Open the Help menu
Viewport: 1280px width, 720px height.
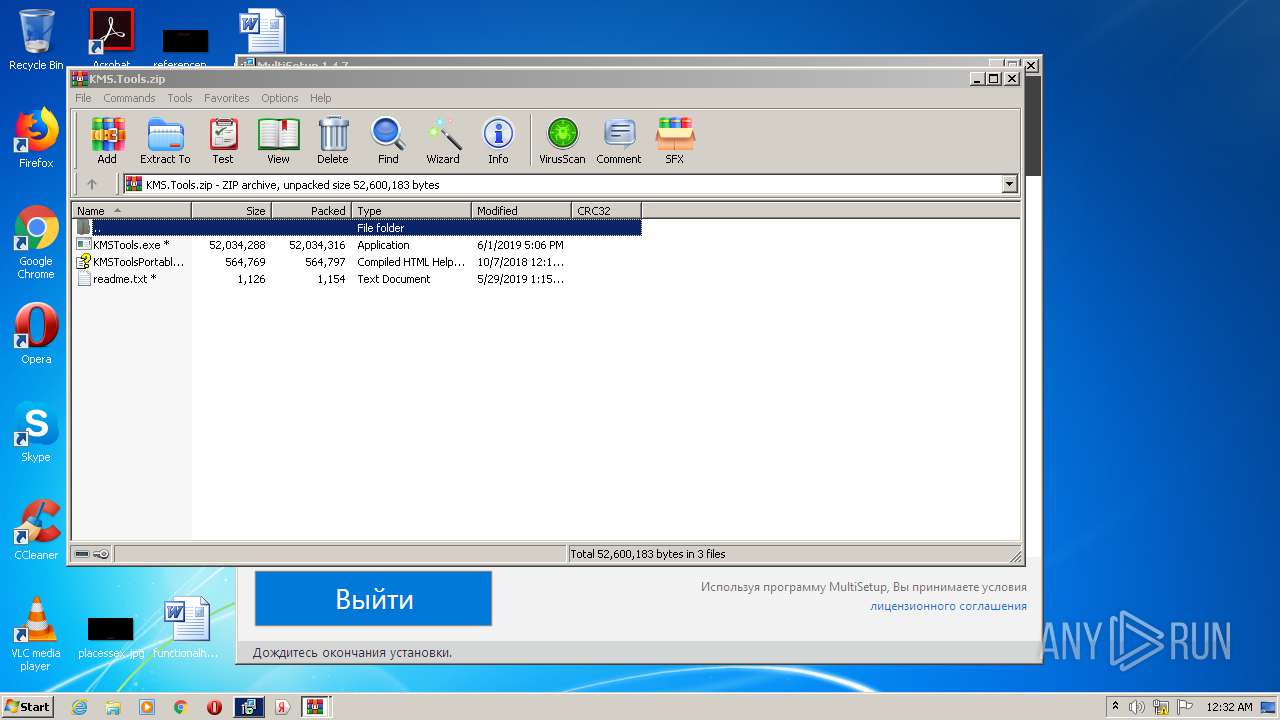pyautogui.click(x=320, y=98)
